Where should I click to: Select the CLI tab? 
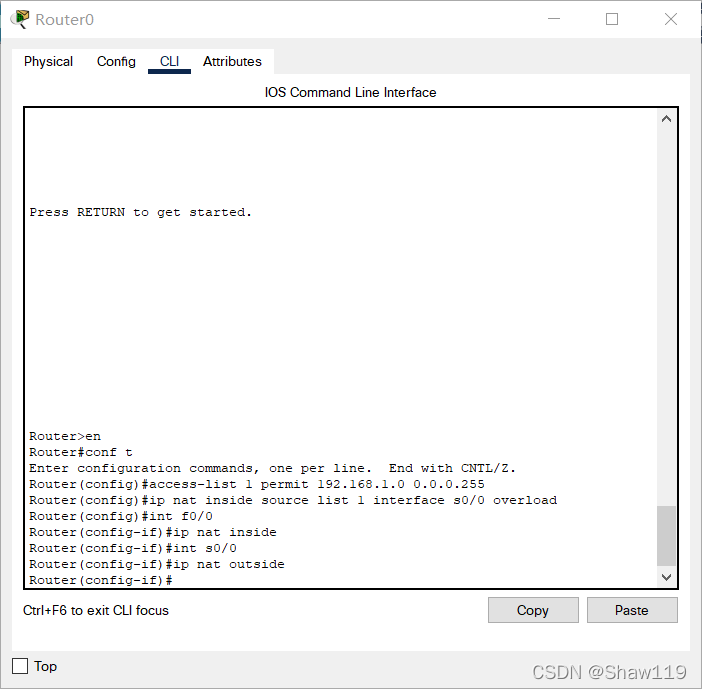pos(169,61)
